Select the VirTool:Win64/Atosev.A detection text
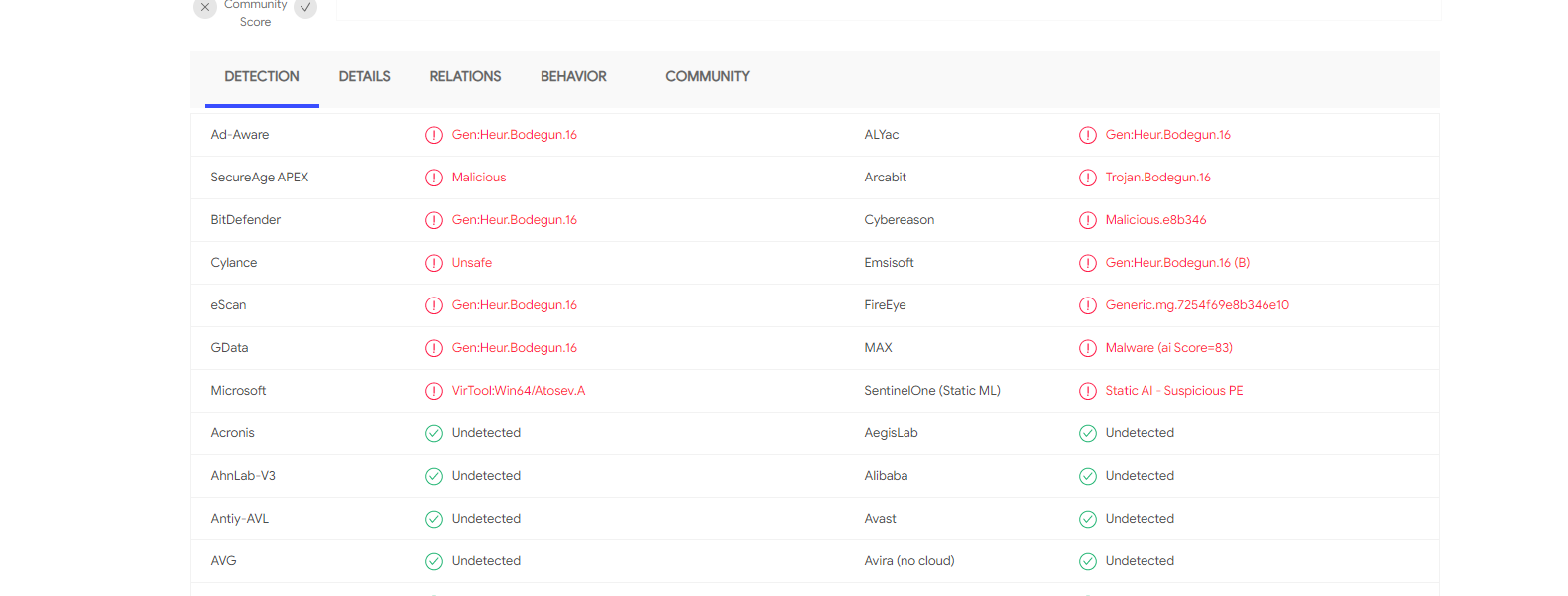 point(519,391)
